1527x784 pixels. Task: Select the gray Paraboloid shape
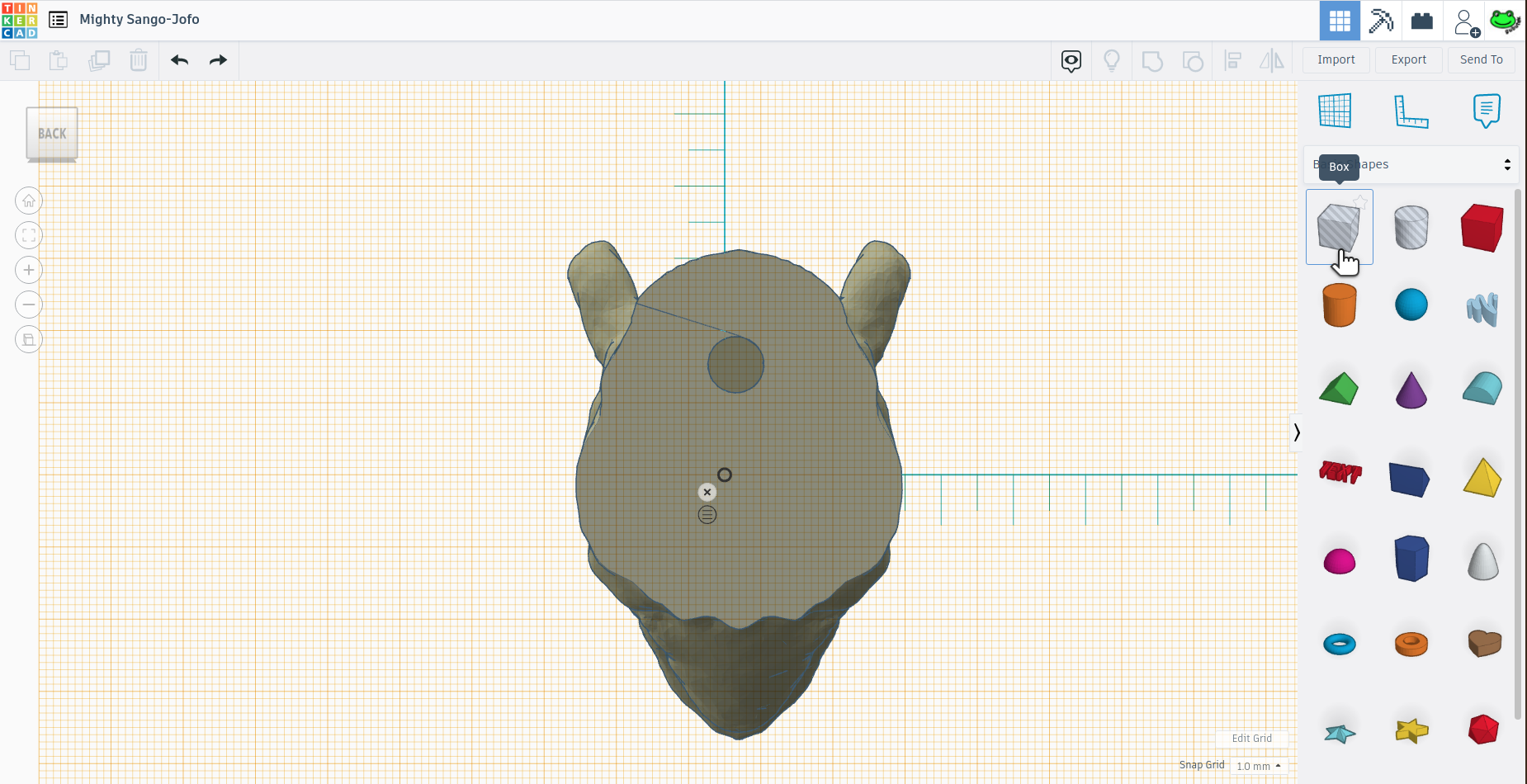(1482, 561)
